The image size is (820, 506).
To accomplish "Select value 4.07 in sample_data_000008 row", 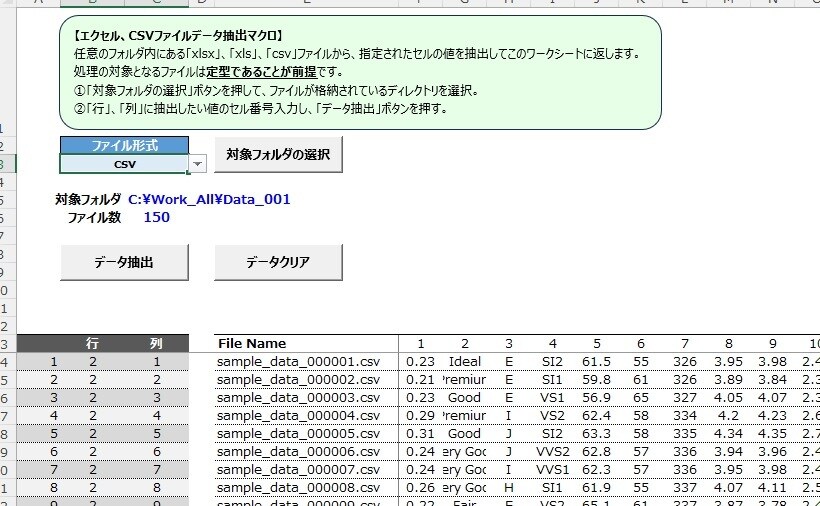I will pyautogui.click(x=728, y=488).
